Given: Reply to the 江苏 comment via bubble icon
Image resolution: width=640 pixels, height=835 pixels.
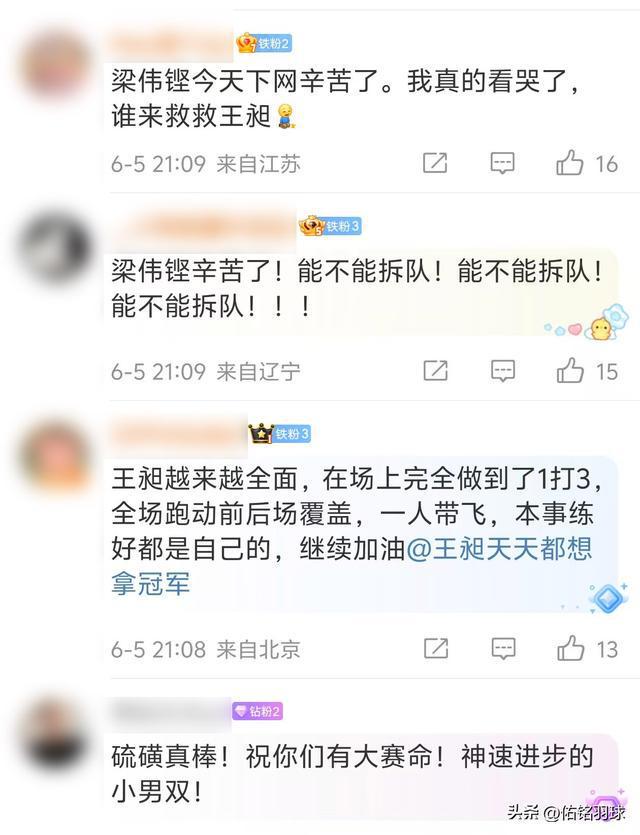Looking at the screenshot, I should 502,163.
